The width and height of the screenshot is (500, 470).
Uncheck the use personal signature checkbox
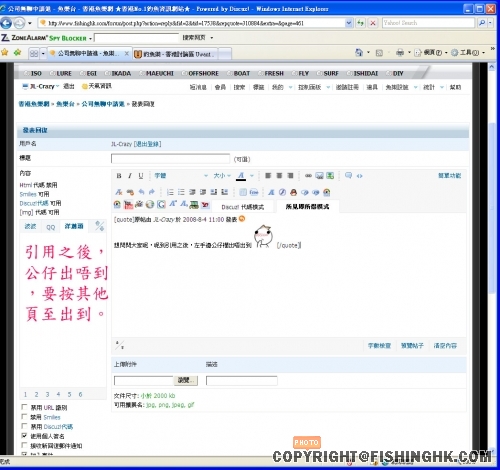pyautogui.click(x=24, y=436)
